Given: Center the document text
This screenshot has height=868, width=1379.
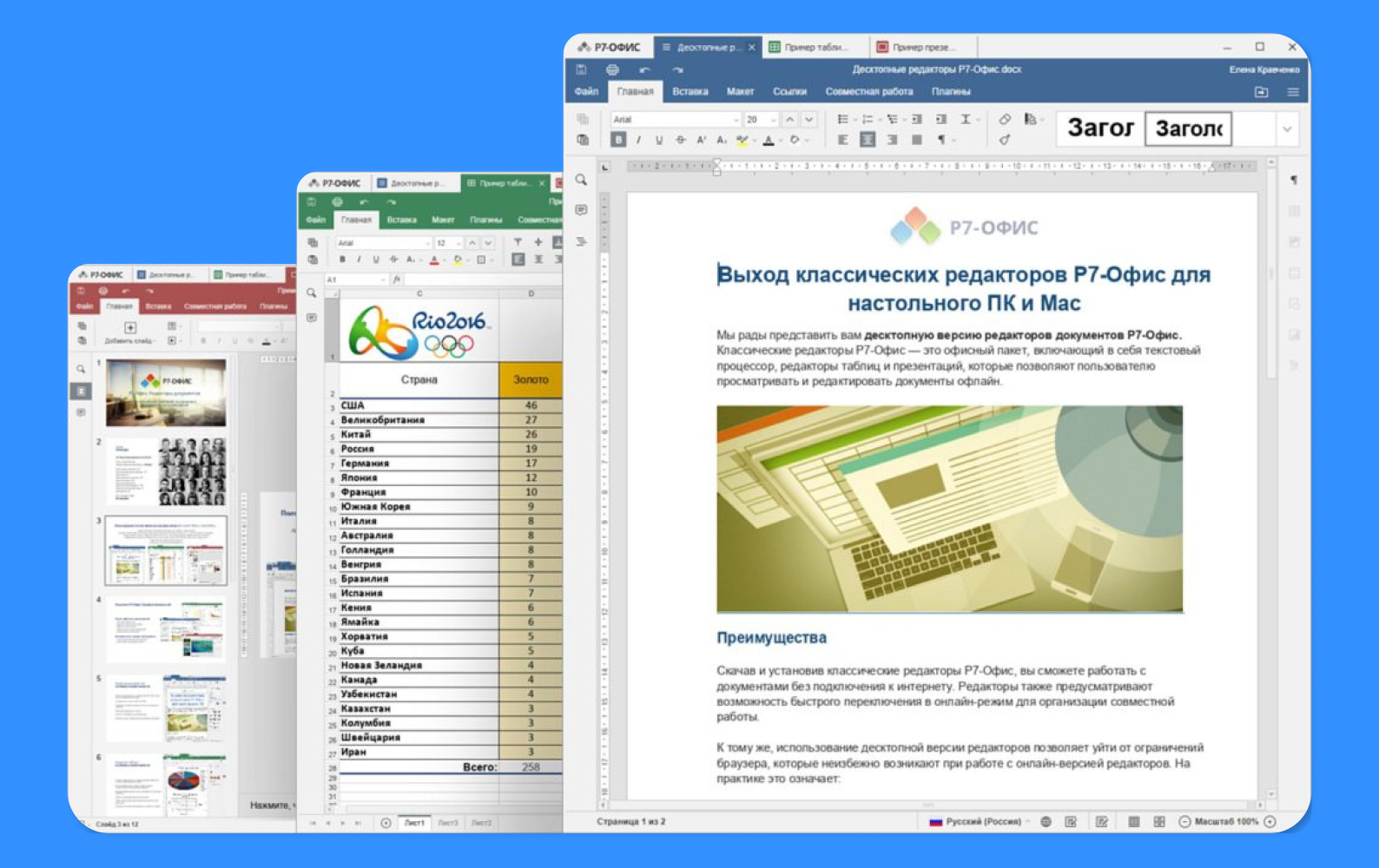Looking at the screenshot, I should click(868, 140).
